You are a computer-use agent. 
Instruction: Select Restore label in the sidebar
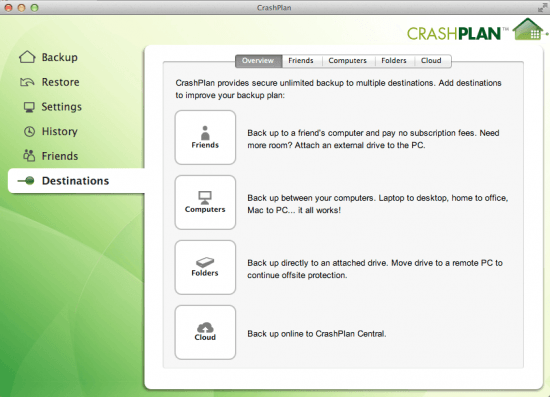[61, 82]
